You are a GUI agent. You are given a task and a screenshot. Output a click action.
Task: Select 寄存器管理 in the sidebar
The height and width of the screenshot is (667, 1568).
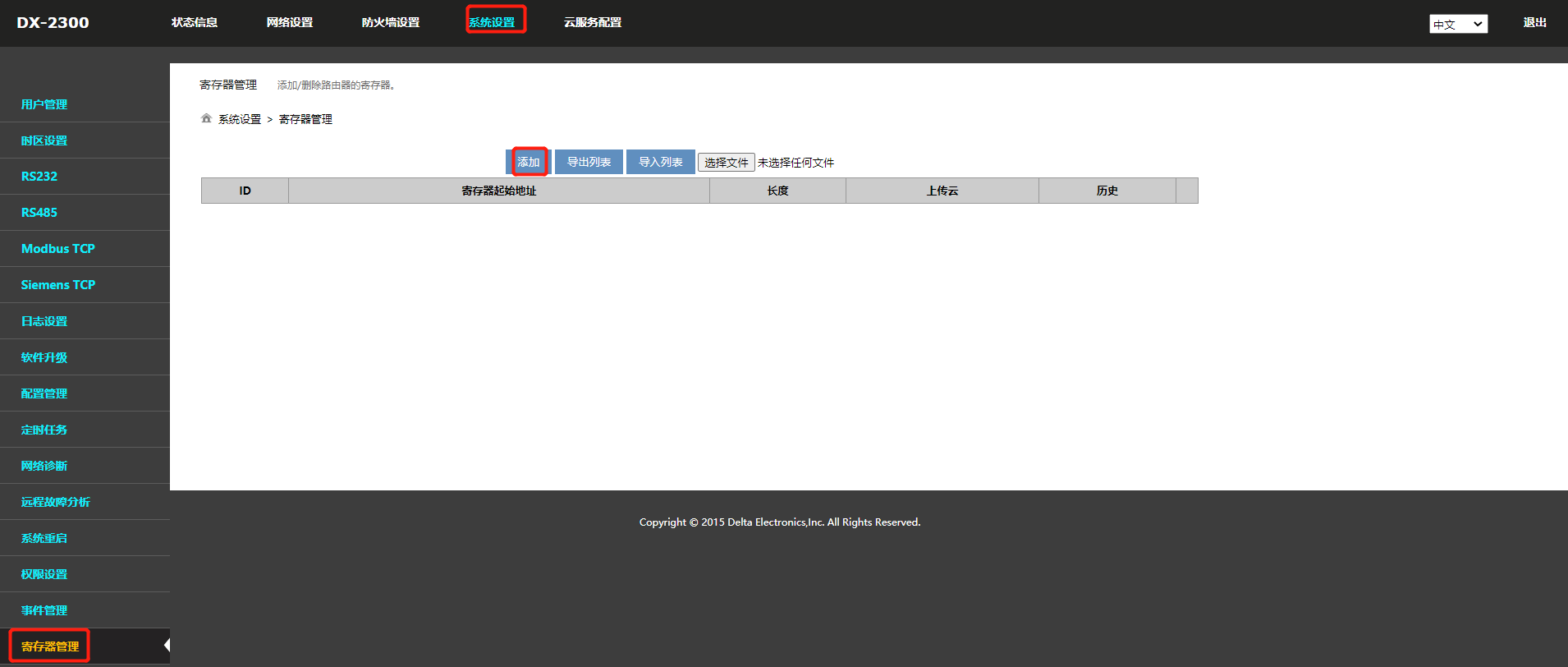coord(50,646)
